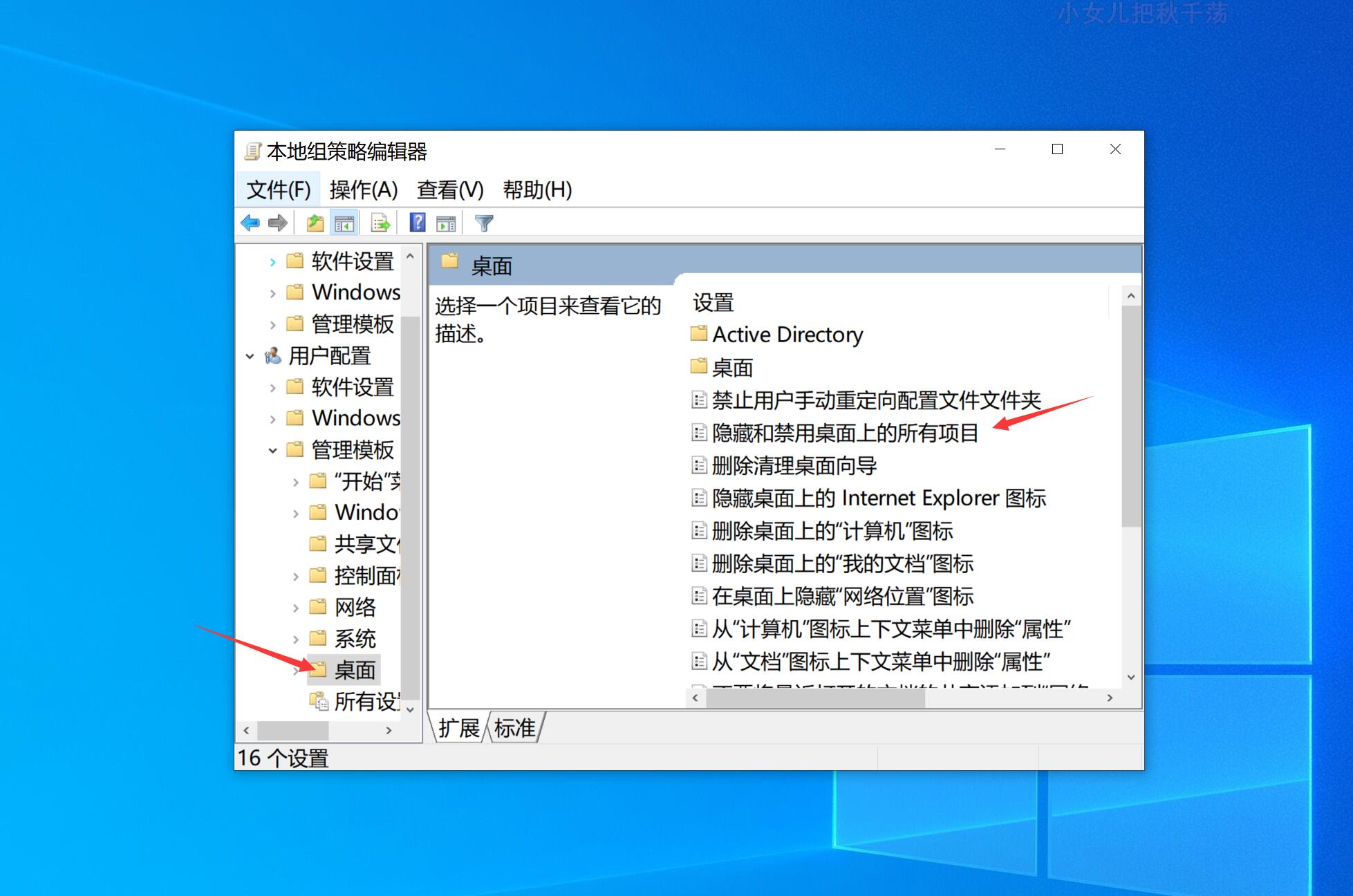
Task: Collapse the 用户配置 tree node
Action: click(x=250, y=356)
